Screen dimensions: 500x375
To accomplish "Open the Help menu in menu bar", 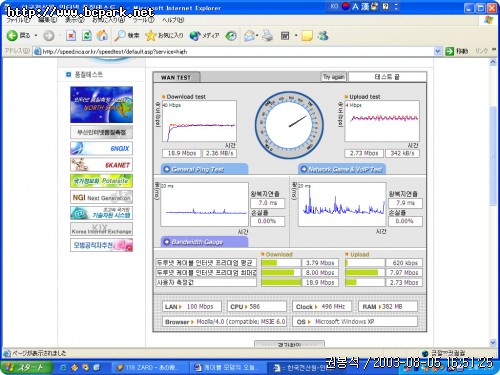I will point(173,20).
